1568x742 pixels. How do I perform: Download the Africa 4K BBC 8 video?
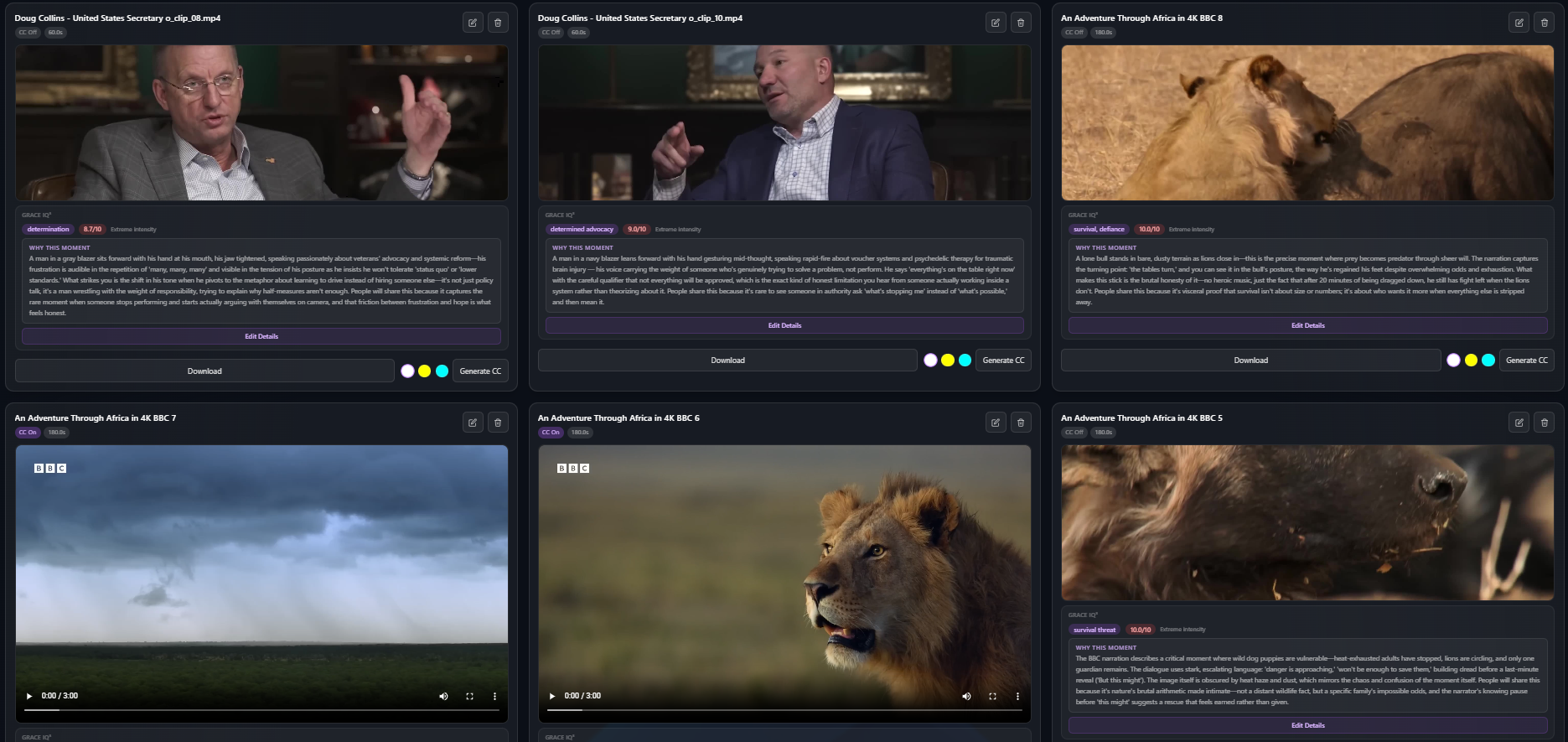tap(1250, 361)
